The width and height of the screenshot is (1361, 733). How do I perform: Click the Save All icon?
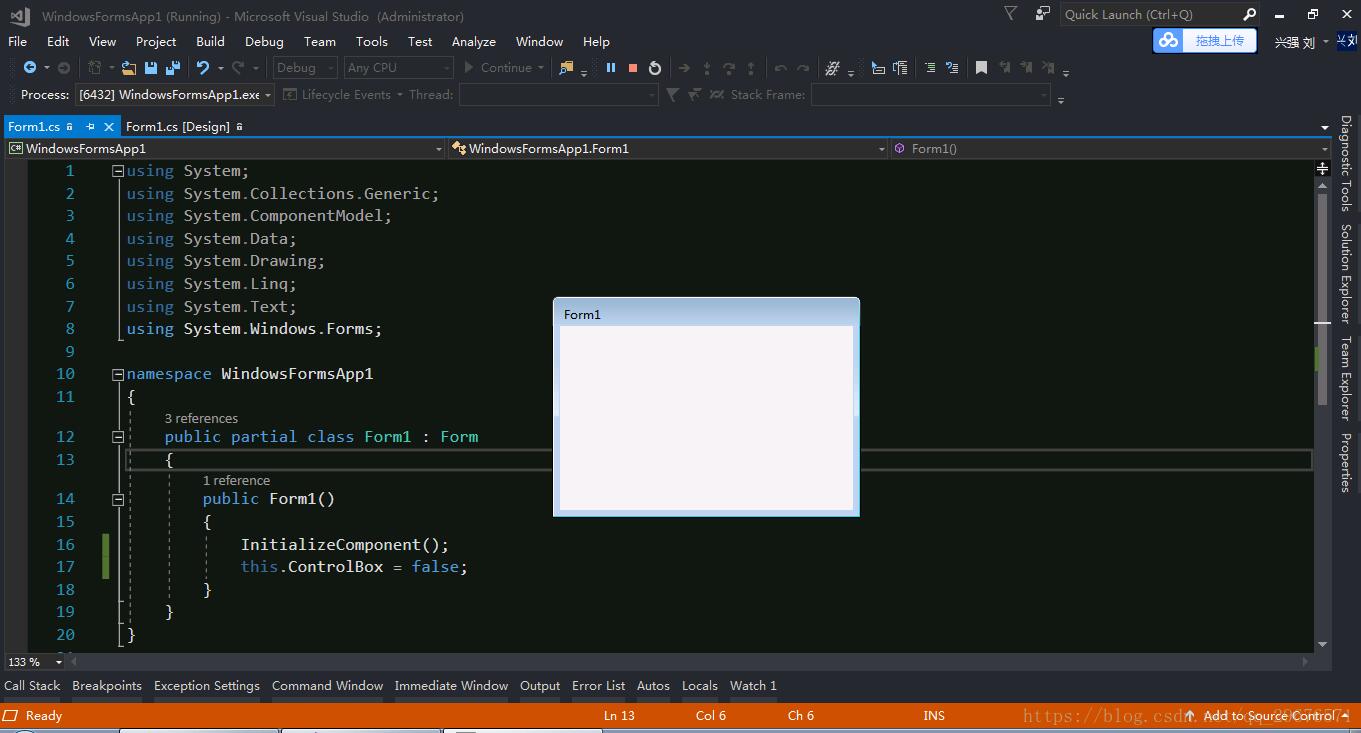172,68
